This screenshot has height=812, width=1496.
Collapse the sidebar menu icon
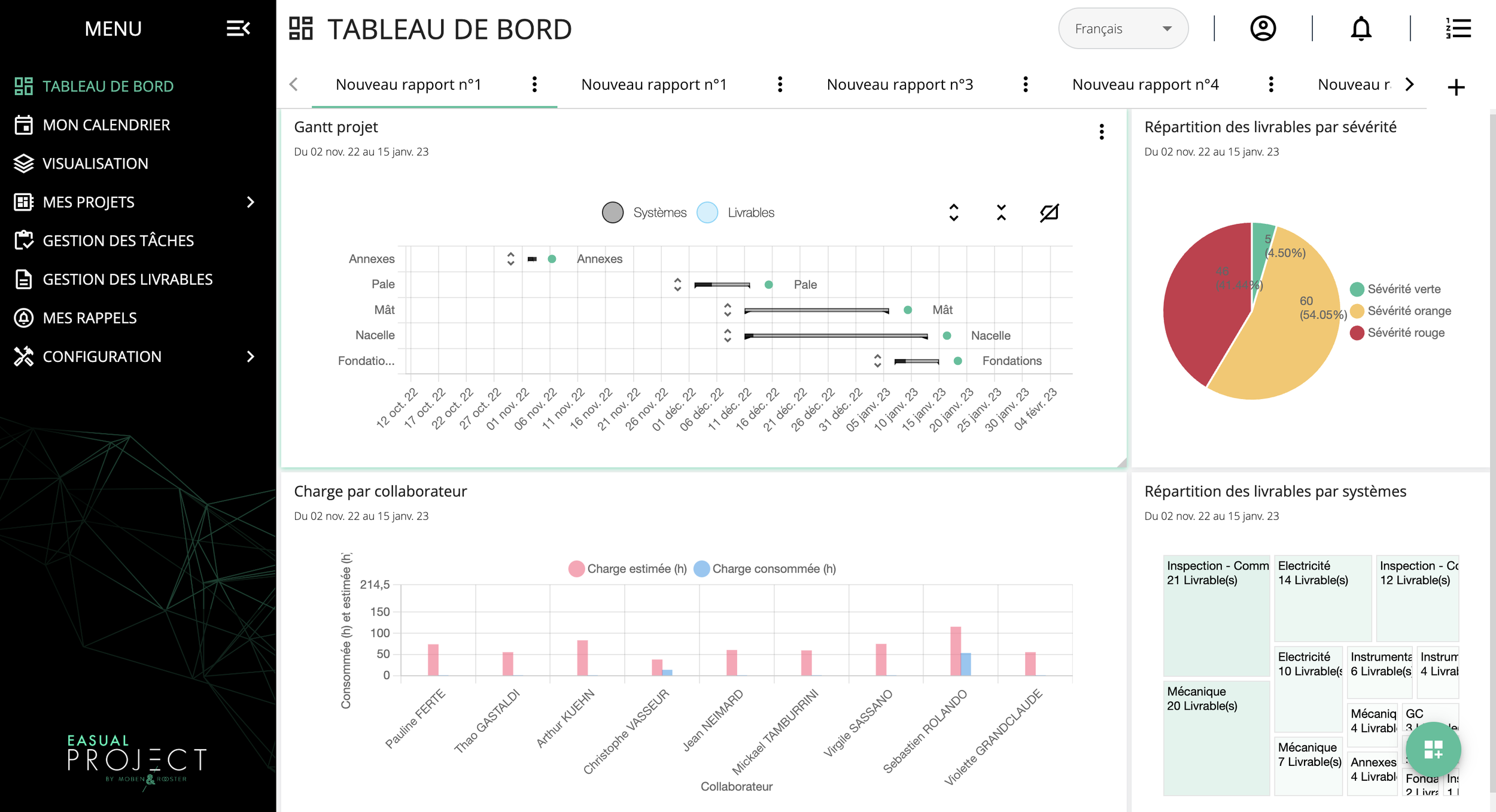click(x=238, y=28)
